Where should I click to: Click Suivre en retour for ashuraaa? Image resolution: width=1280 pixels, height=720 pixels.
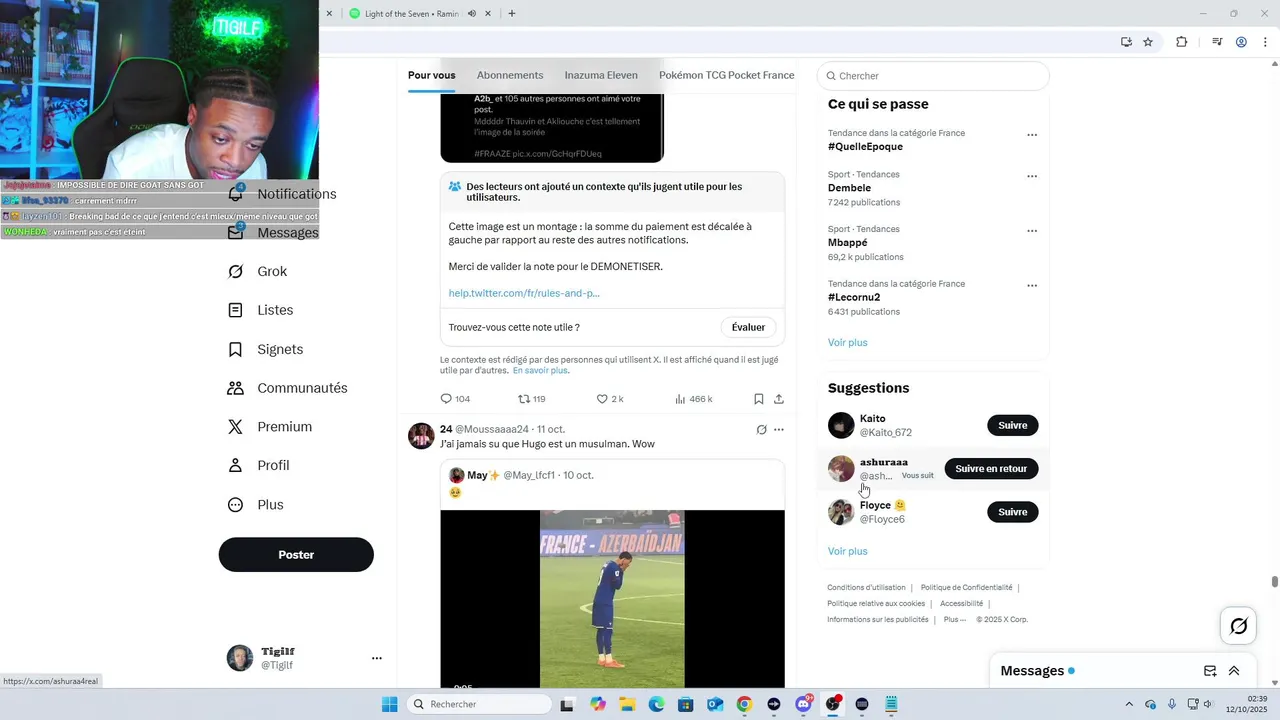tap(991, 468)
